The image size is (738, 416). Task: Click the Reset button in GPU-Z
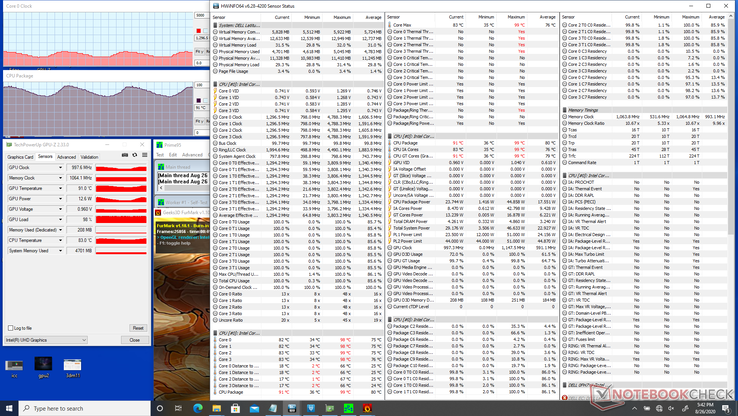(x=138, y=328)
